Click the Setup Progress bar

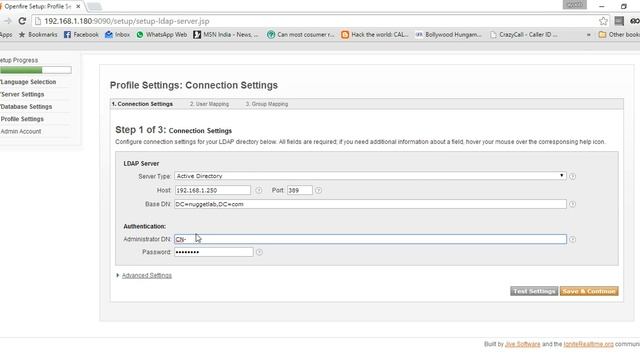(36, 70)
